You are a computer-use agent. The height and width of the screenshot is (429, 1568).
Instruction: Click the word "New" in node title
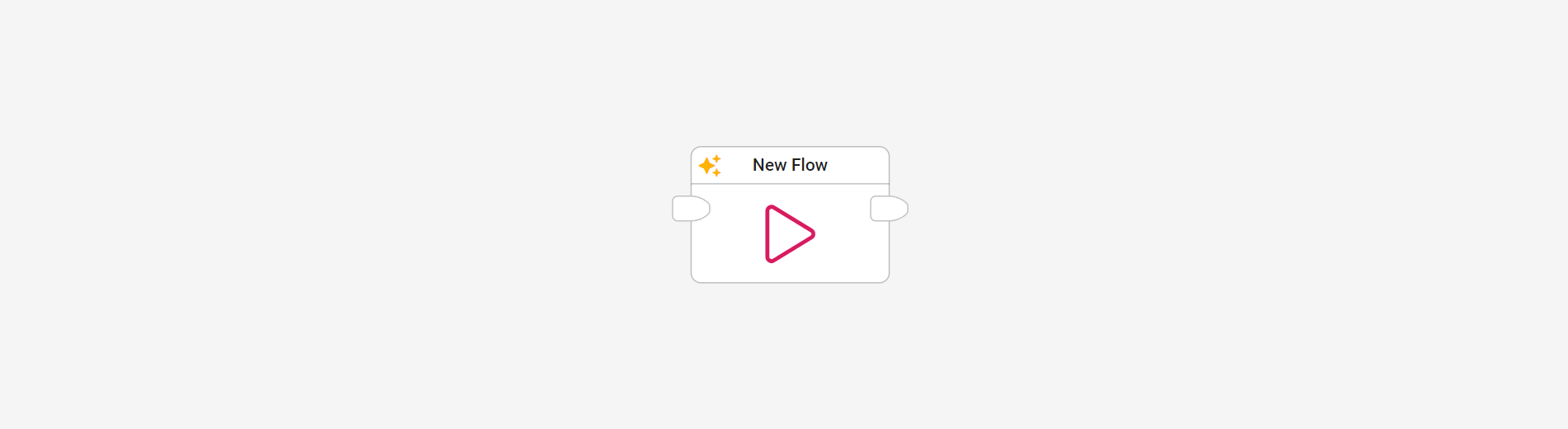[x=769, y=165]
